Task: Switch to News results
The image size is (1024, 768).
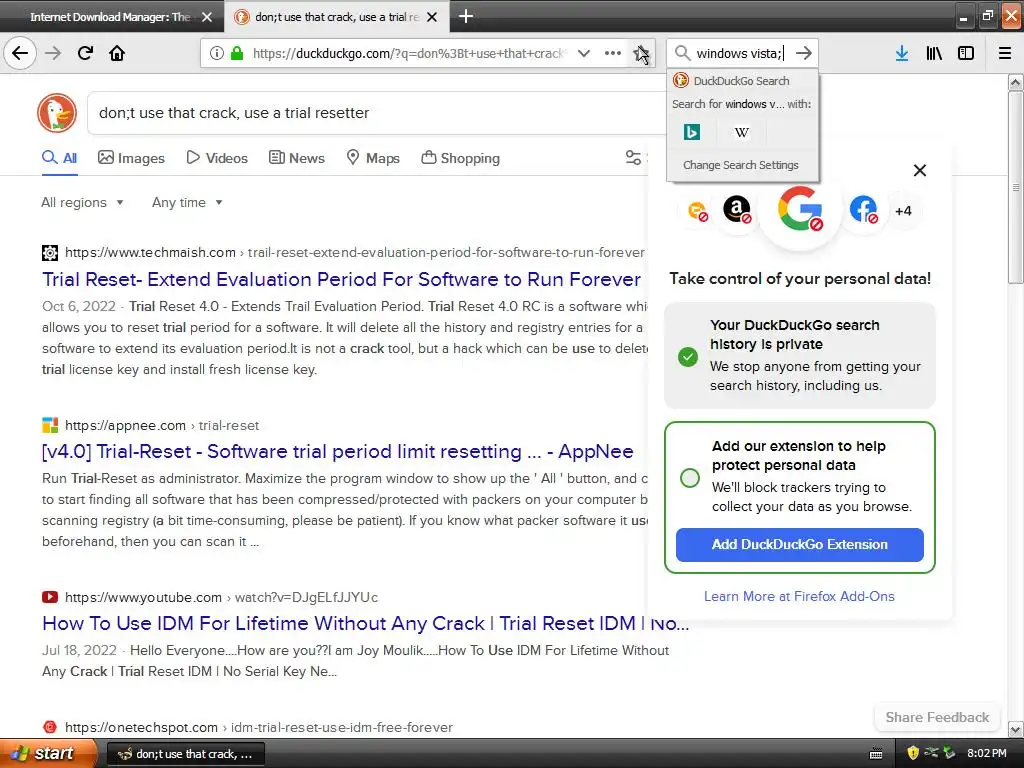Action: (297, 157)
